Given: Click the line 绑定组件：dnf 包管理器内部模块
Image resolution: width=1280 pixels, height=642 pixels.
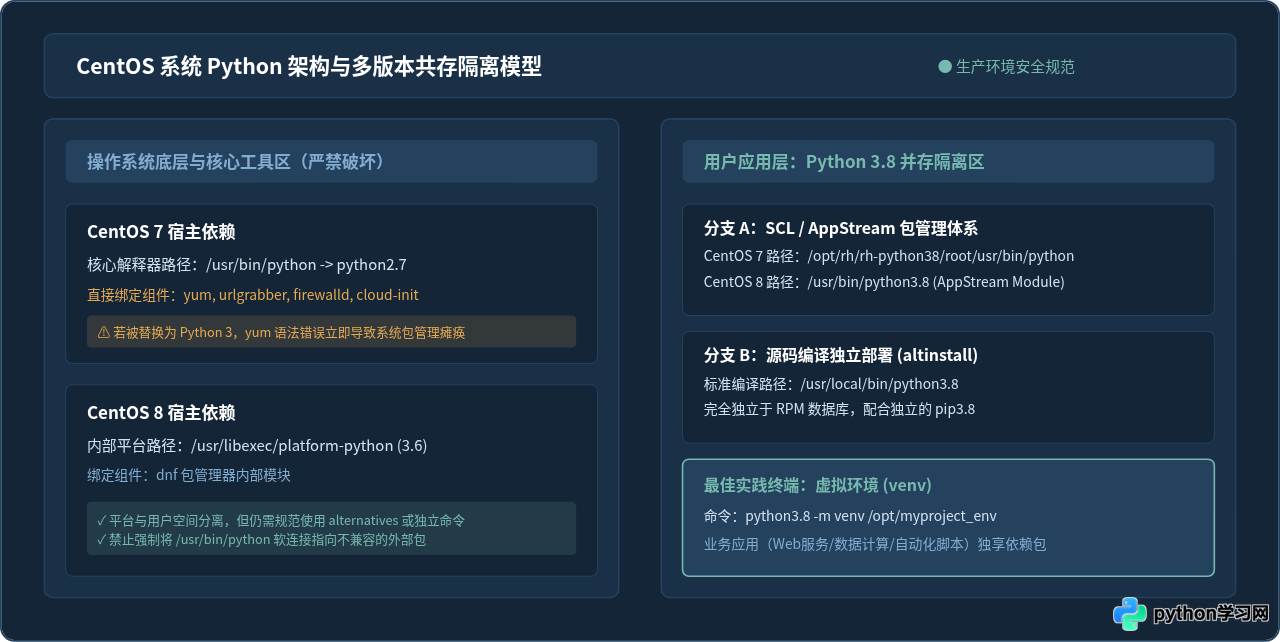Looking at the screenshot, I should point(189,476).
